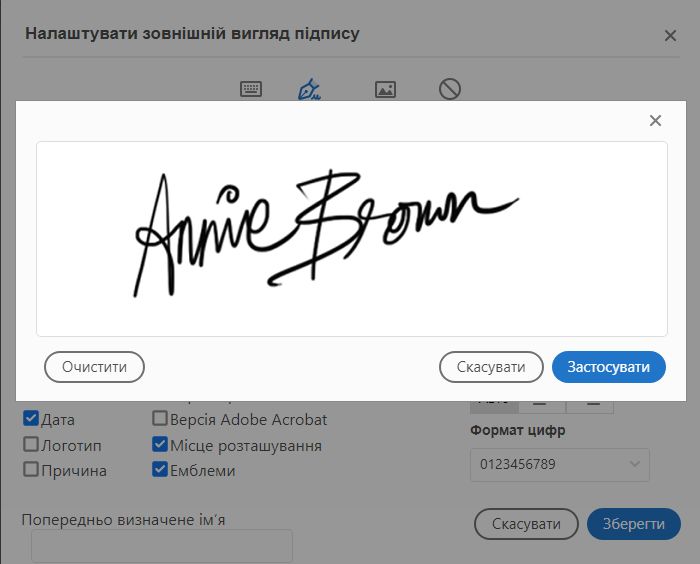This screenshot has width=700, height=564.
Task: Toggle the Дата checkbox
Action: click(x=31, y=419)
